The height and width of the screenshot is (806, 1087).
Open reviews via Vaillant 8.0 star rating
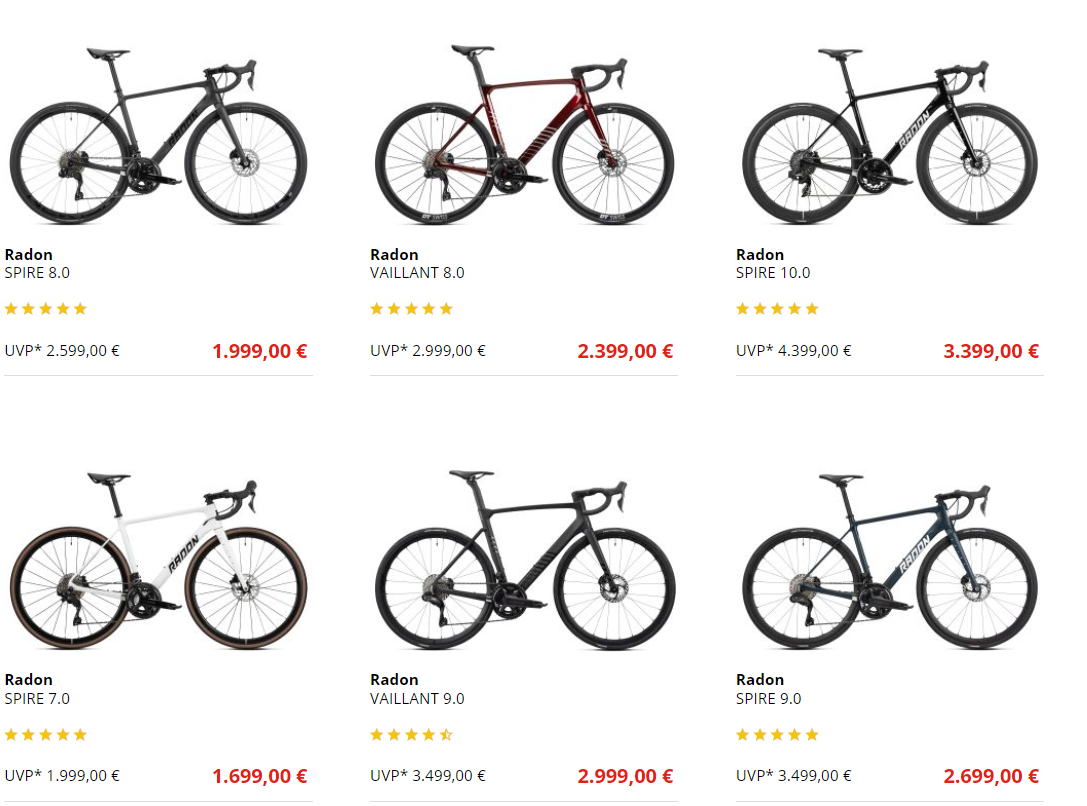coord(412,309)
